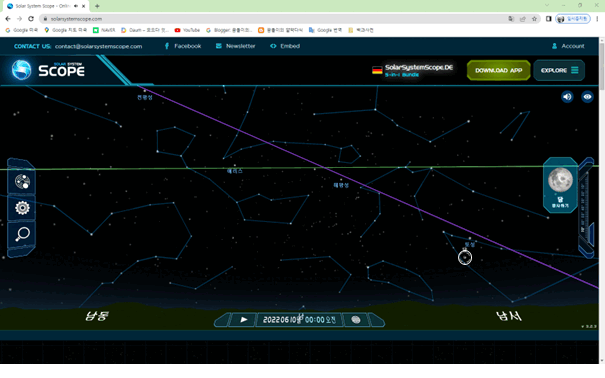This screenshot has width=605, height=378.
Task: Open the Facebook link in header
Action: [183, 46]
